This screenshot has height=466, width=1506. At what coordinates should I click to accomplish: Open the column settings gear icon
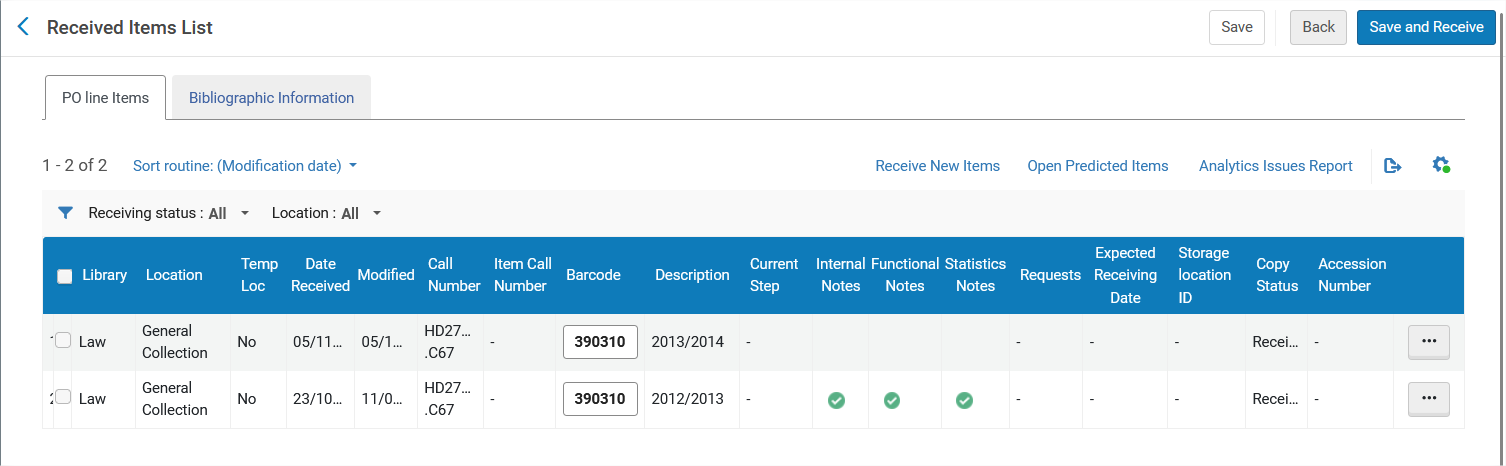click(x=1441, y=165)
